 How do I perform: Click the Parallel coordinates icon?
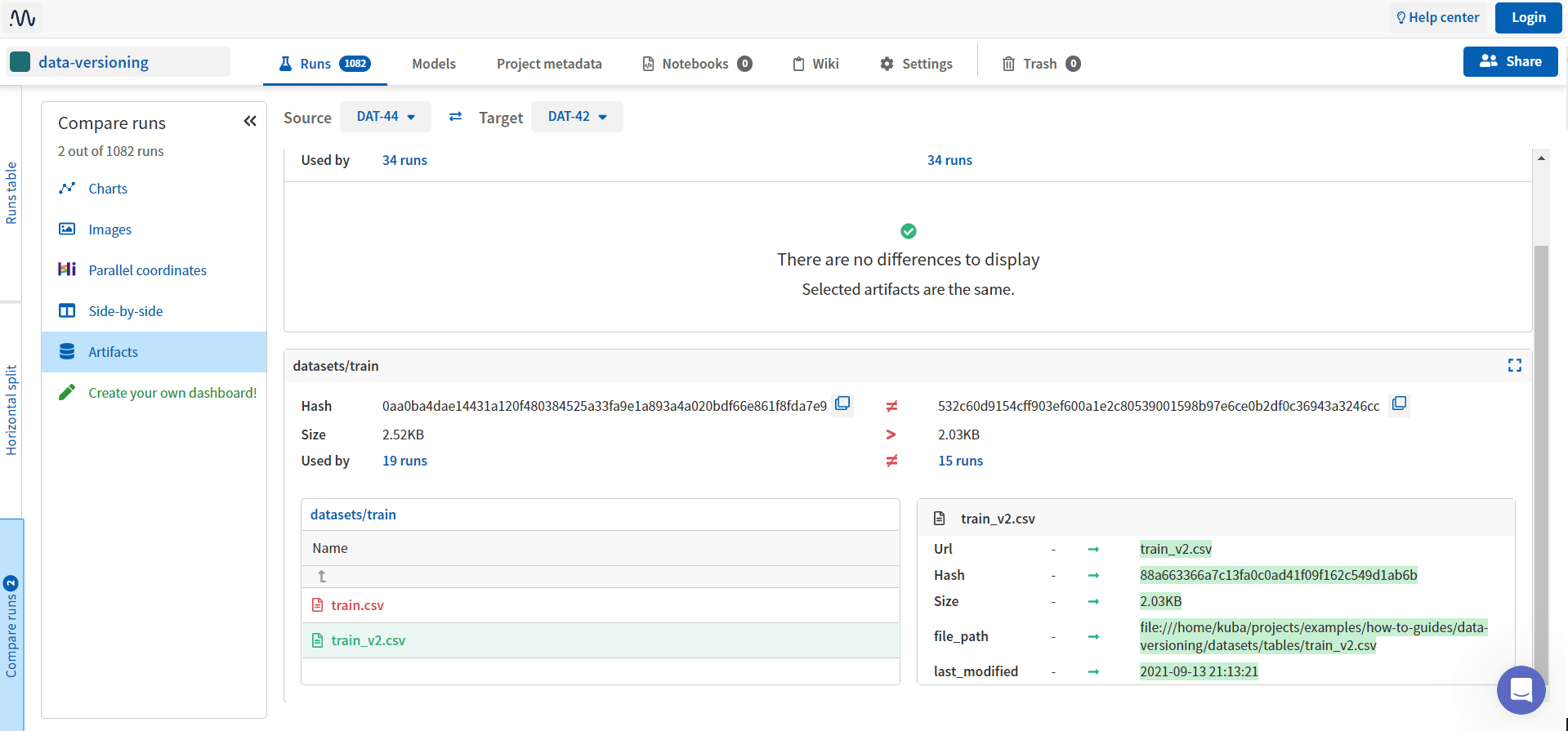tap(67, 270)
